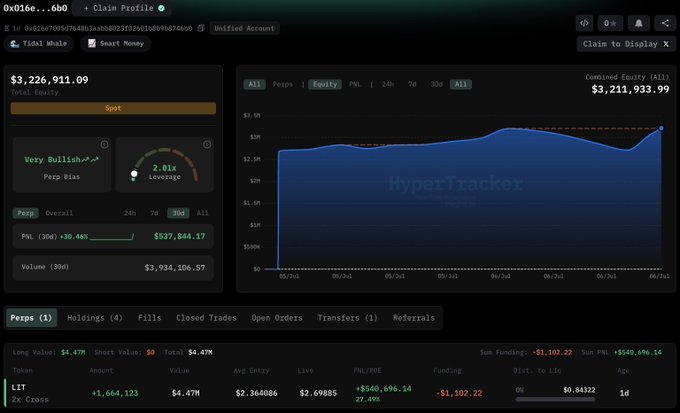This screenshot has width=680, height=413.
Task: Click Amount column header
Action: [x=101, y=370]
